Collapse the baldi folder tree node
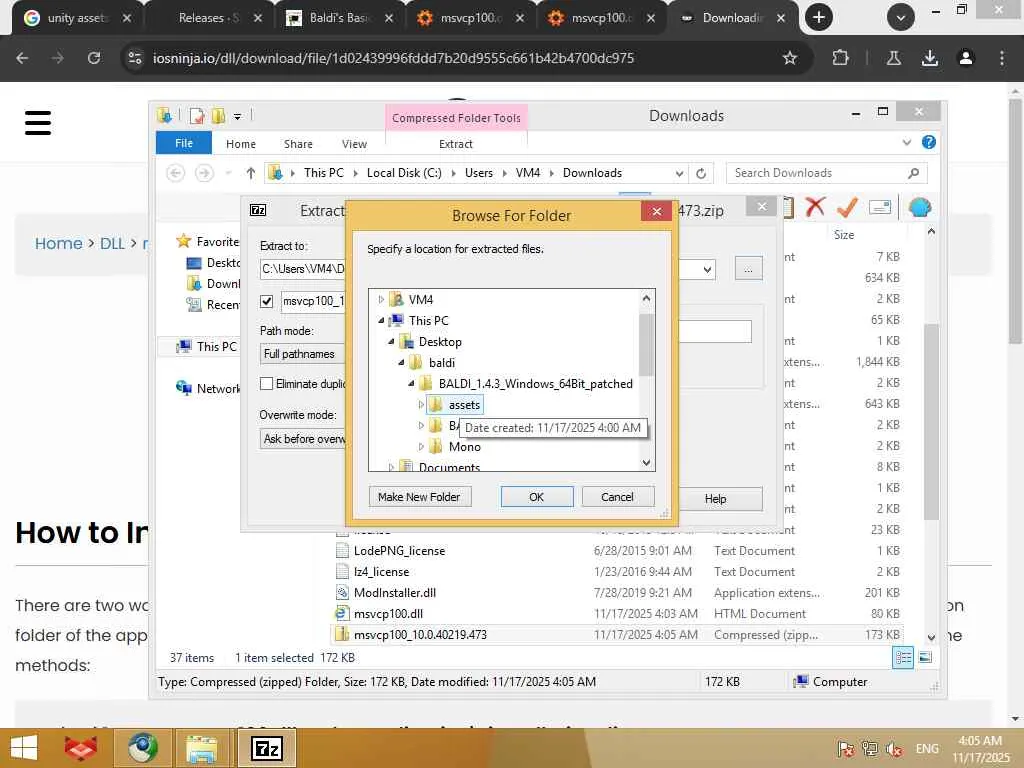The width and height of the screenshot is (1024, 768). point(401,362)
